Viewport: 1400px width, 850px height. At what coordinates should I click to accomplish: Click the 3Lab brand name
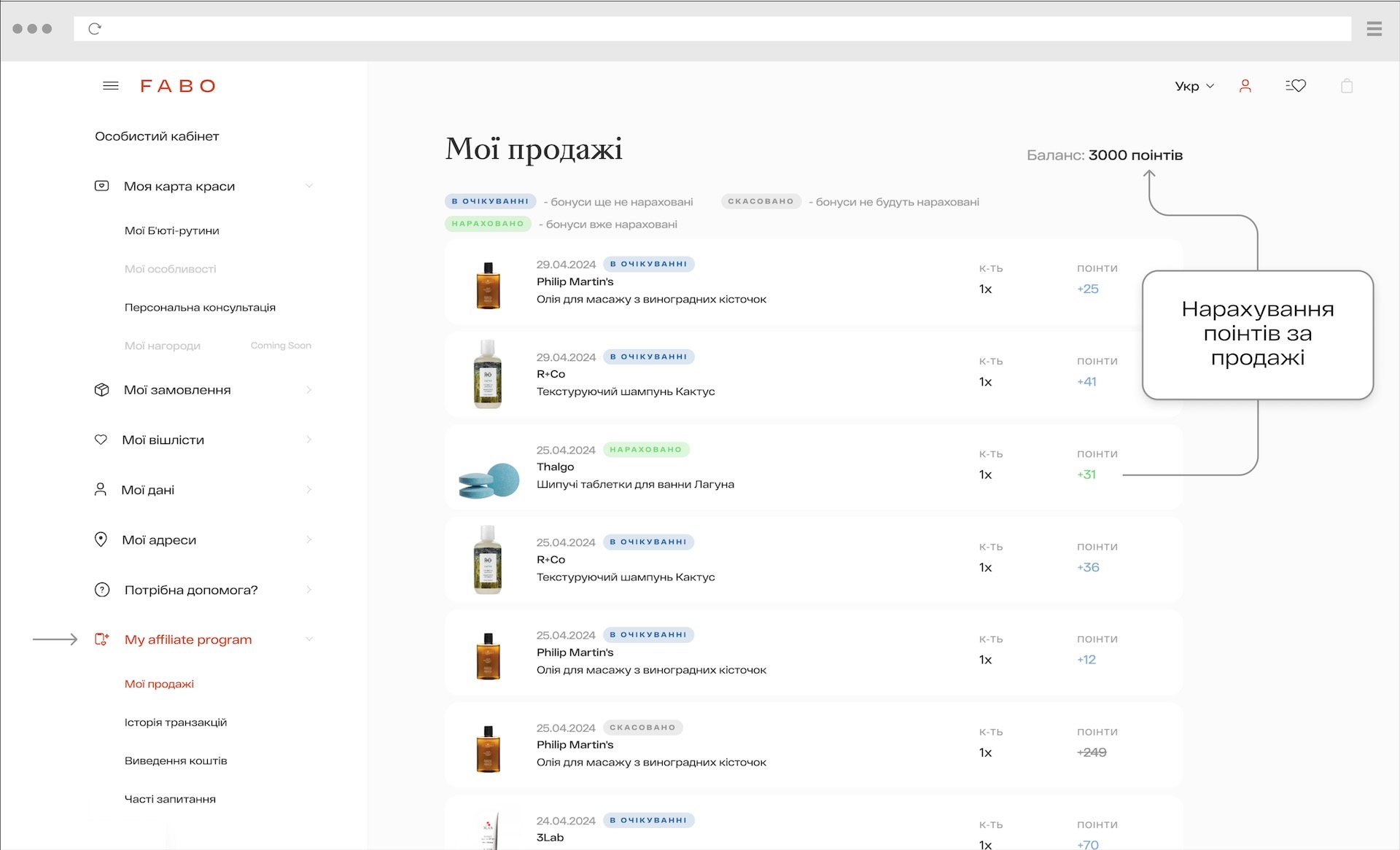point(551,838)
